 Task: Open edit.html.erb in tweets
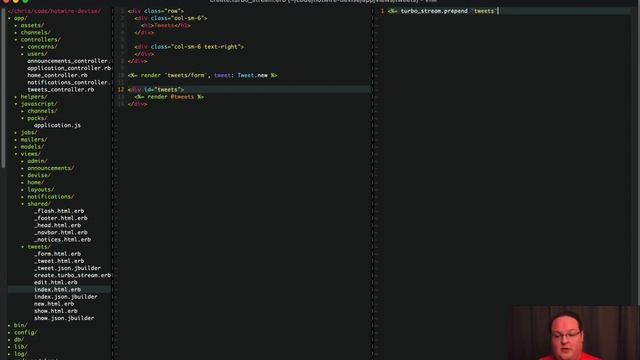(56, 282)
